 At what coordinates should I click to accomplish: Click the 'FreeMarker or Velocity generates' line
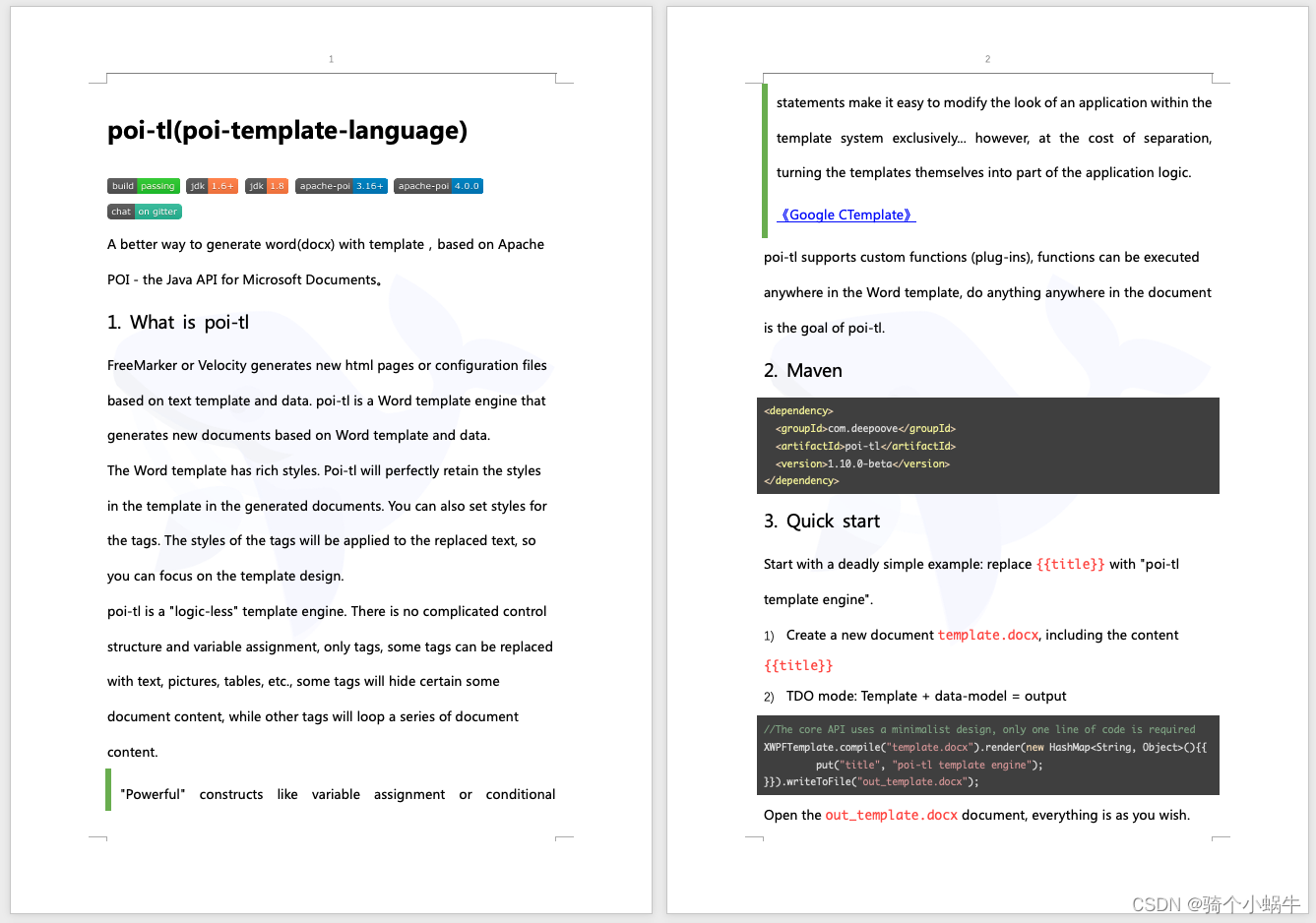[x=327, y=365]
